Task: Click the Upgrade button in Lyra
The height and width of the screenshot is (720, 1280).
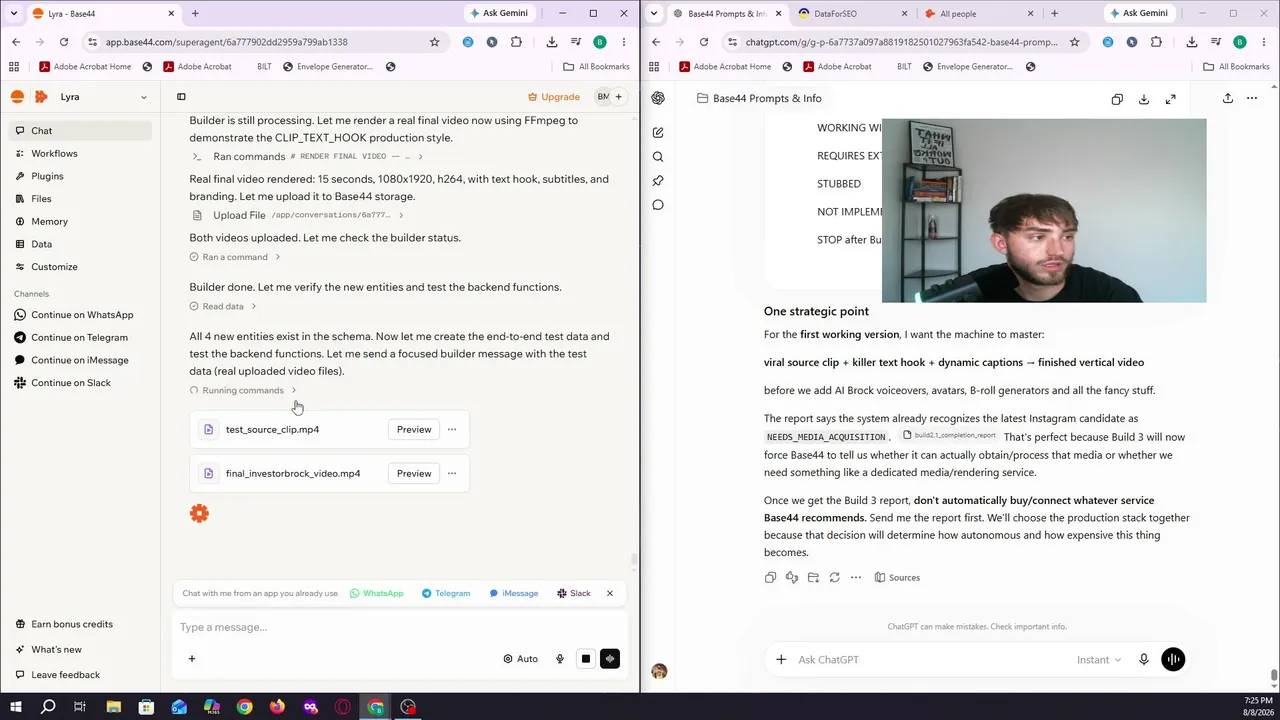Action: pos(554,97)
